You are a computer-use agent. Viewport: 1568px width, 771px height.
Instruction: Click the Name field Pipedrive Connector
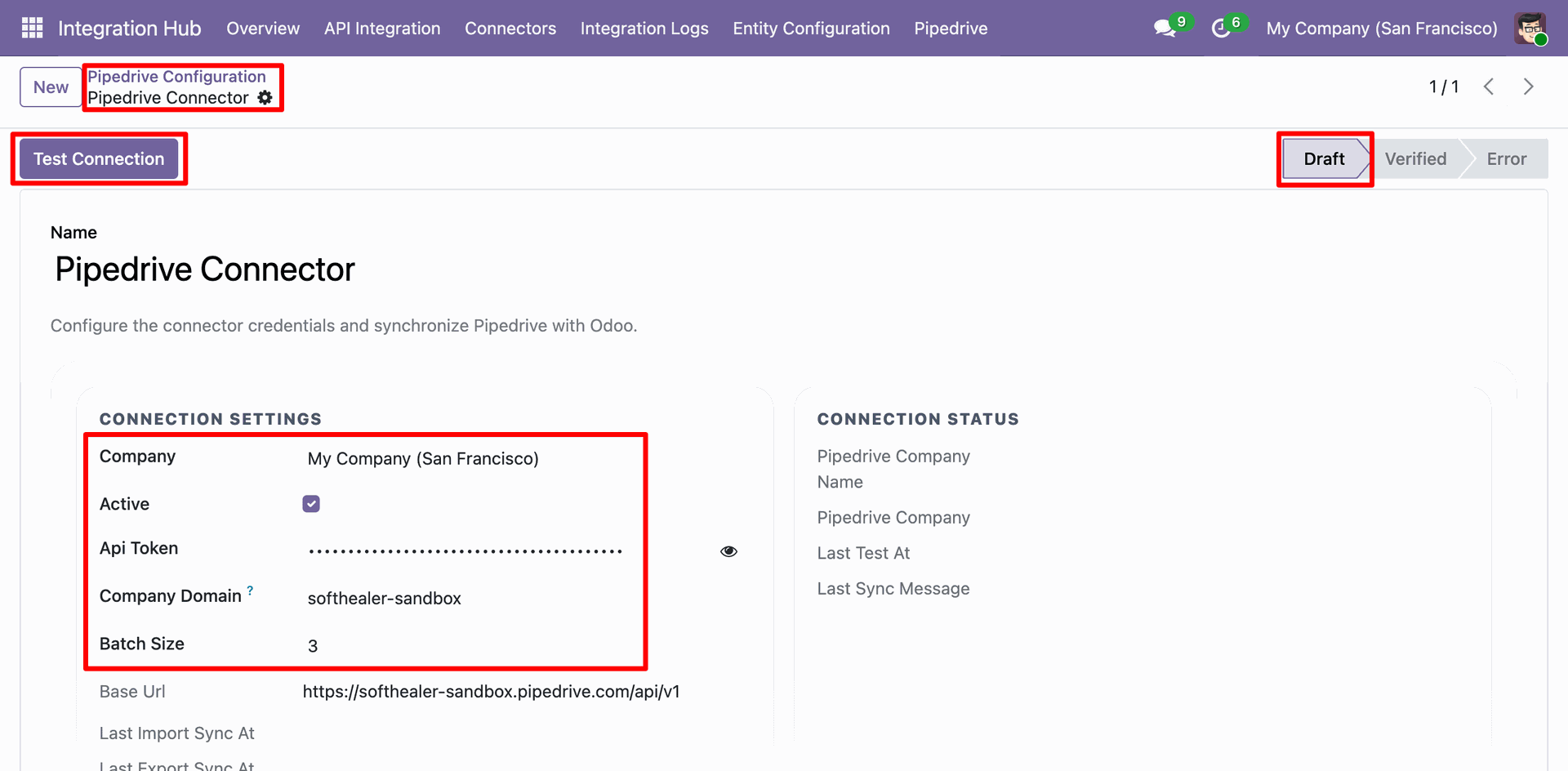tap(205, 269)
